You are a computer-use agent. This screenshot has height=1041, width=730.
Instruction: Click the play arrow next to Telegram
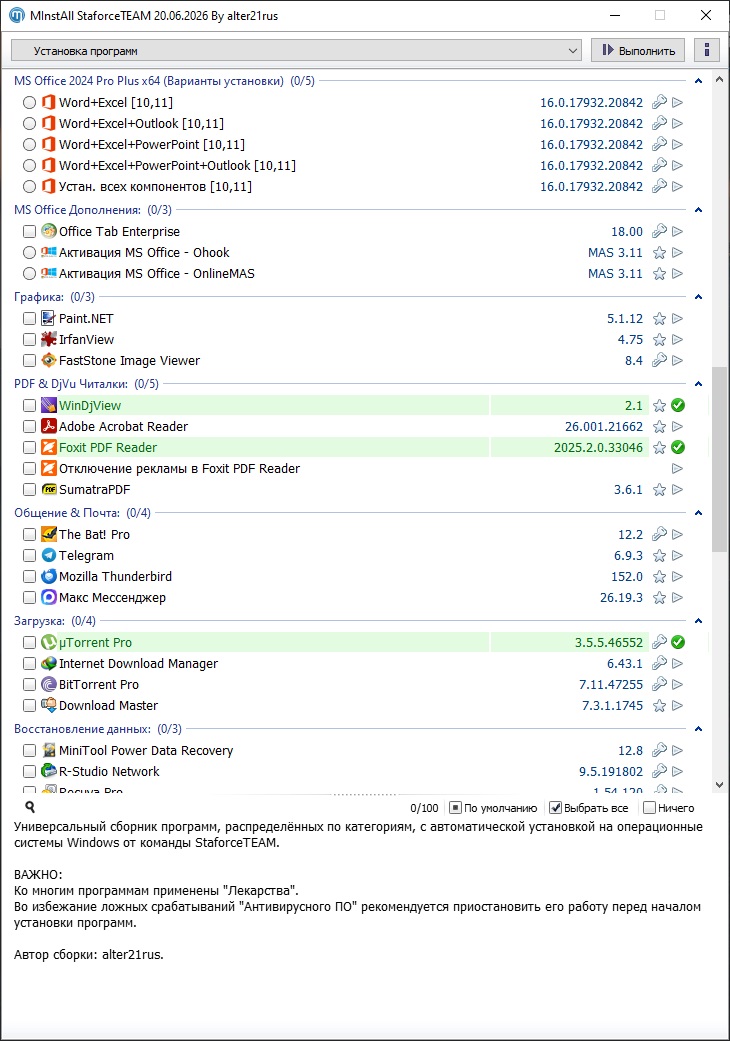pos(677,556)
